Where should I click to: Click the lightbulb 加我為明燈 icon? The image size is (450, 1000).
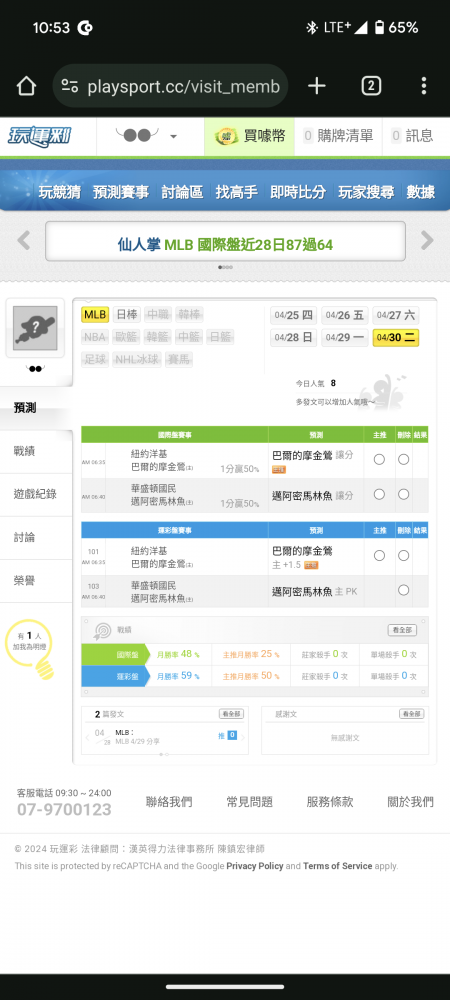(x=29, y=649)
